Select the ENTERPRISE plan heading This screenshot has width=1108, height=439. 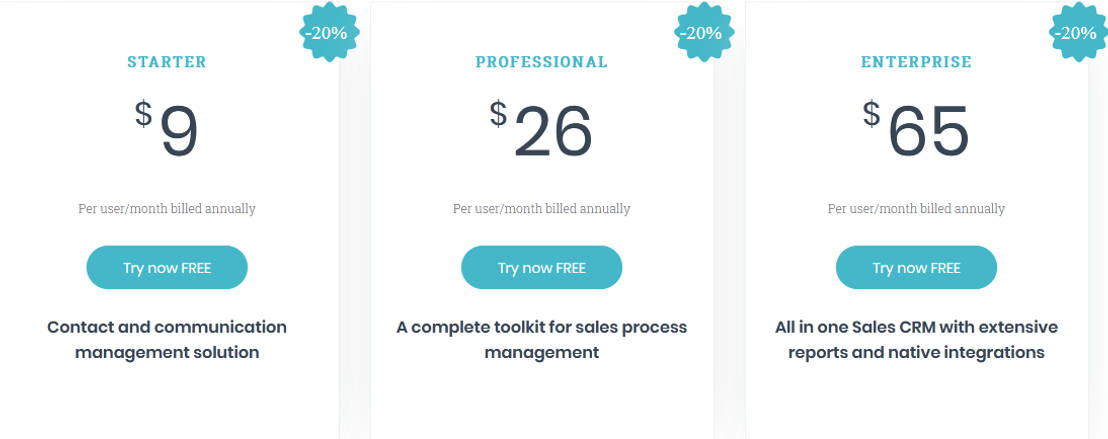pyautogui.click(x=916, y=62)
